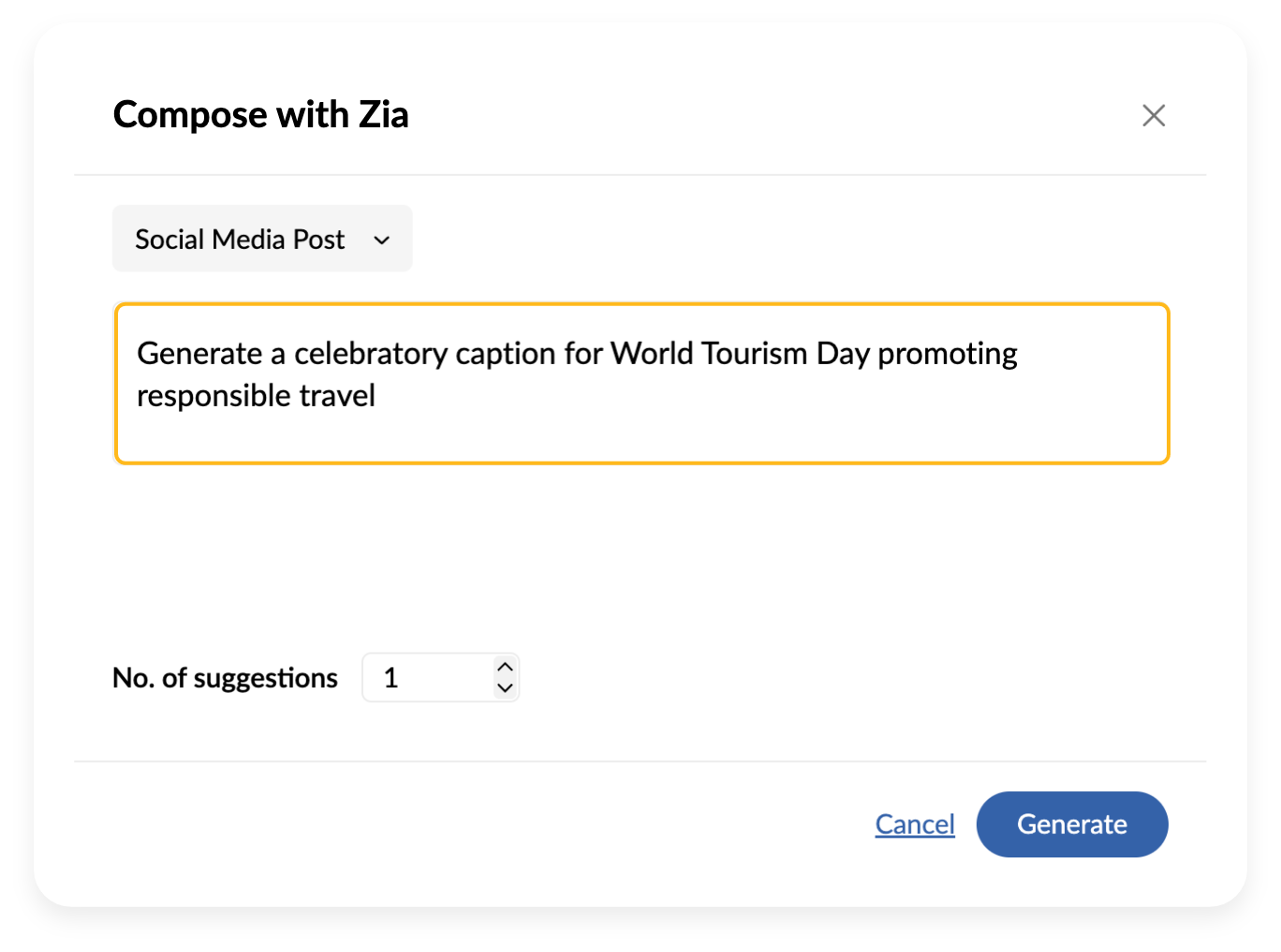Screen dimensions: 1281x952
Task: Click the value 1 in suggestions field
Action: coord(391,678)
